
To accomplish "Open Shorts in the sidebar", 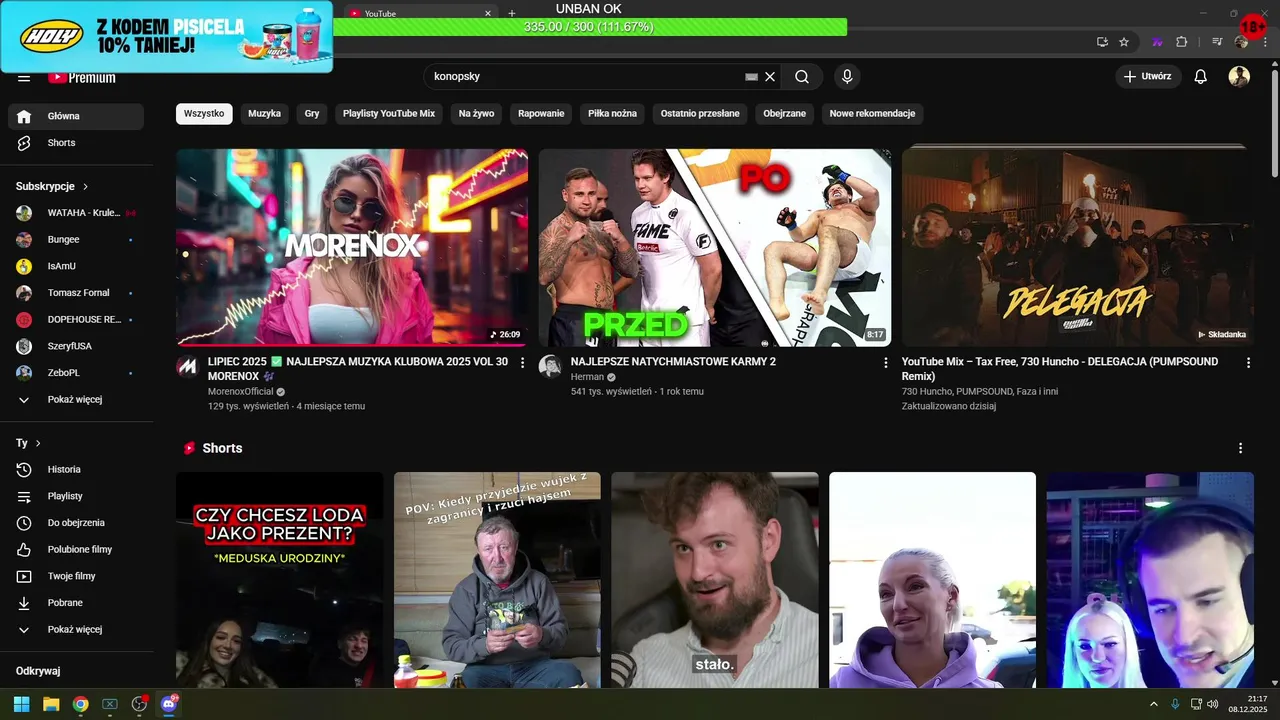I will [76, 143].
